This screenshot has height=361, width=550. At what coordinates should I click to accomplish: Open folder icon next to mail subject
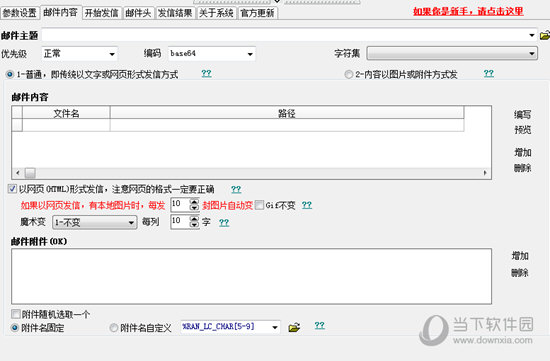tap(545, 35)
